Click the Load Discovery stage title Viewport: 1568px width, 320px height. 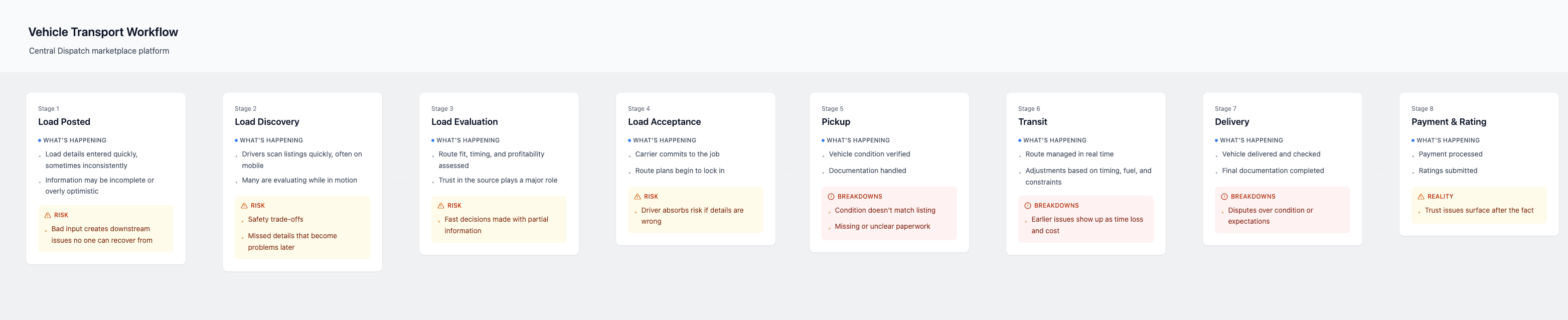(x=267, y=122)
